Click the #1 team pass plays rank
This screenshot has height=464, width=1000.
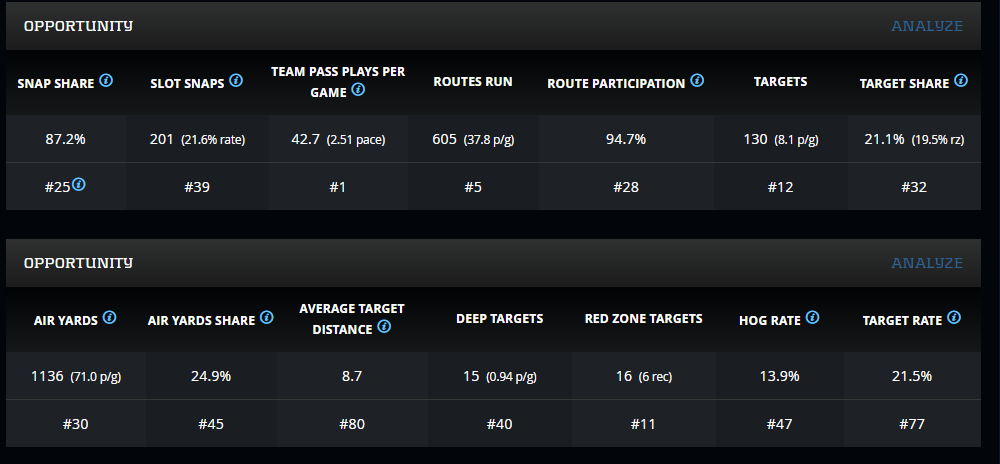click(338, 186)
